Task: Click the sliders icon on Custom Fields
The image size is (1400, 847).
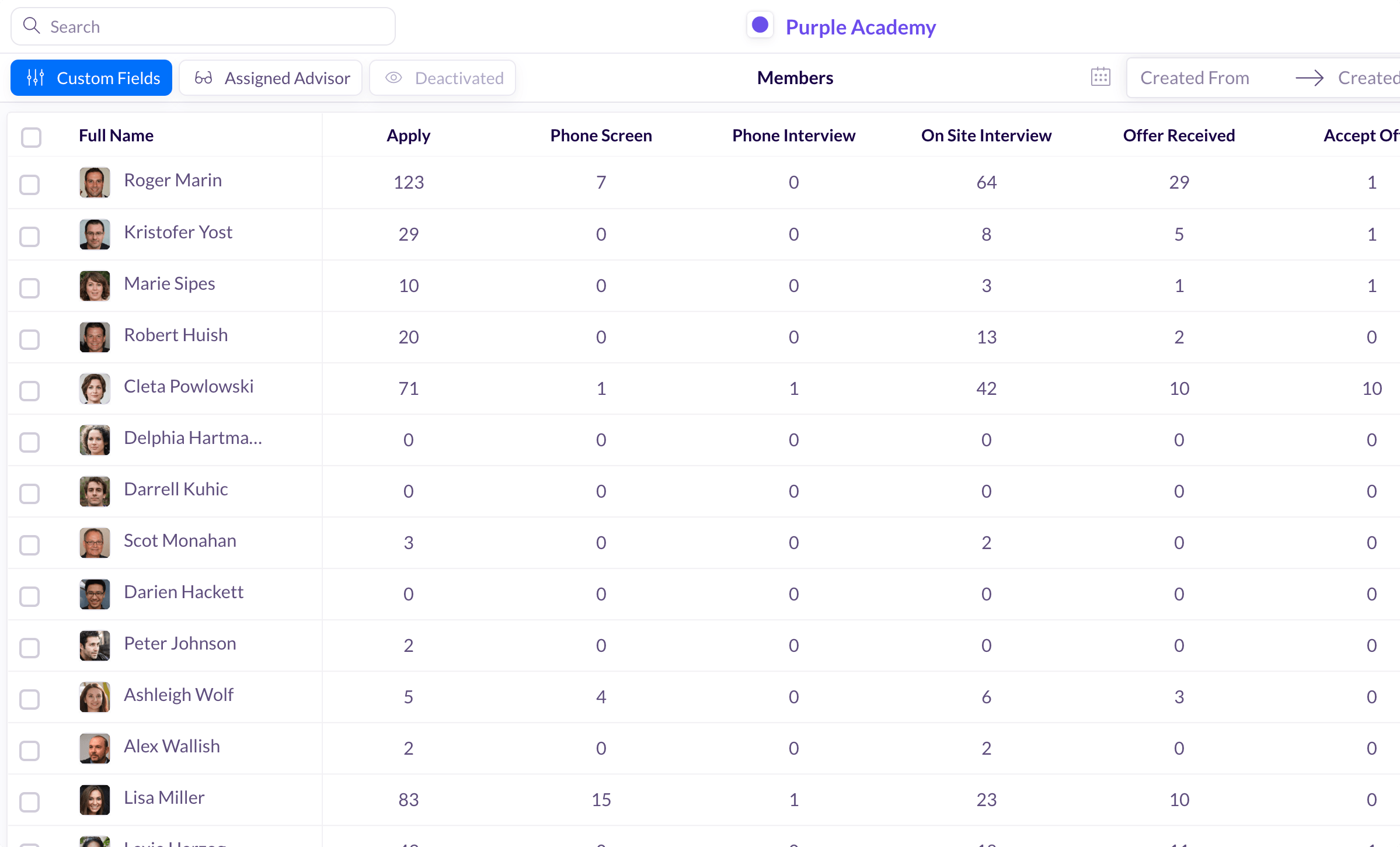Action: point(36,77)
